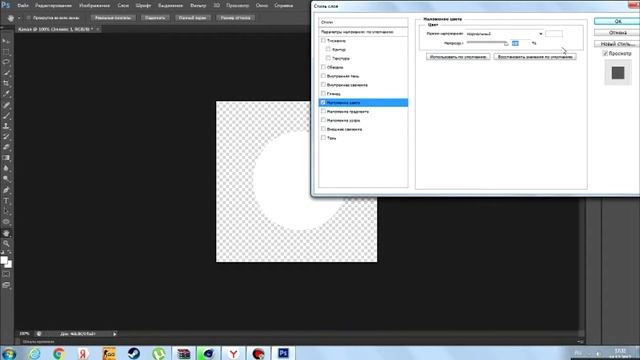640x360 pixels.
Task: Open the tool preset picker arrow
Action: [x=19, y=18]
